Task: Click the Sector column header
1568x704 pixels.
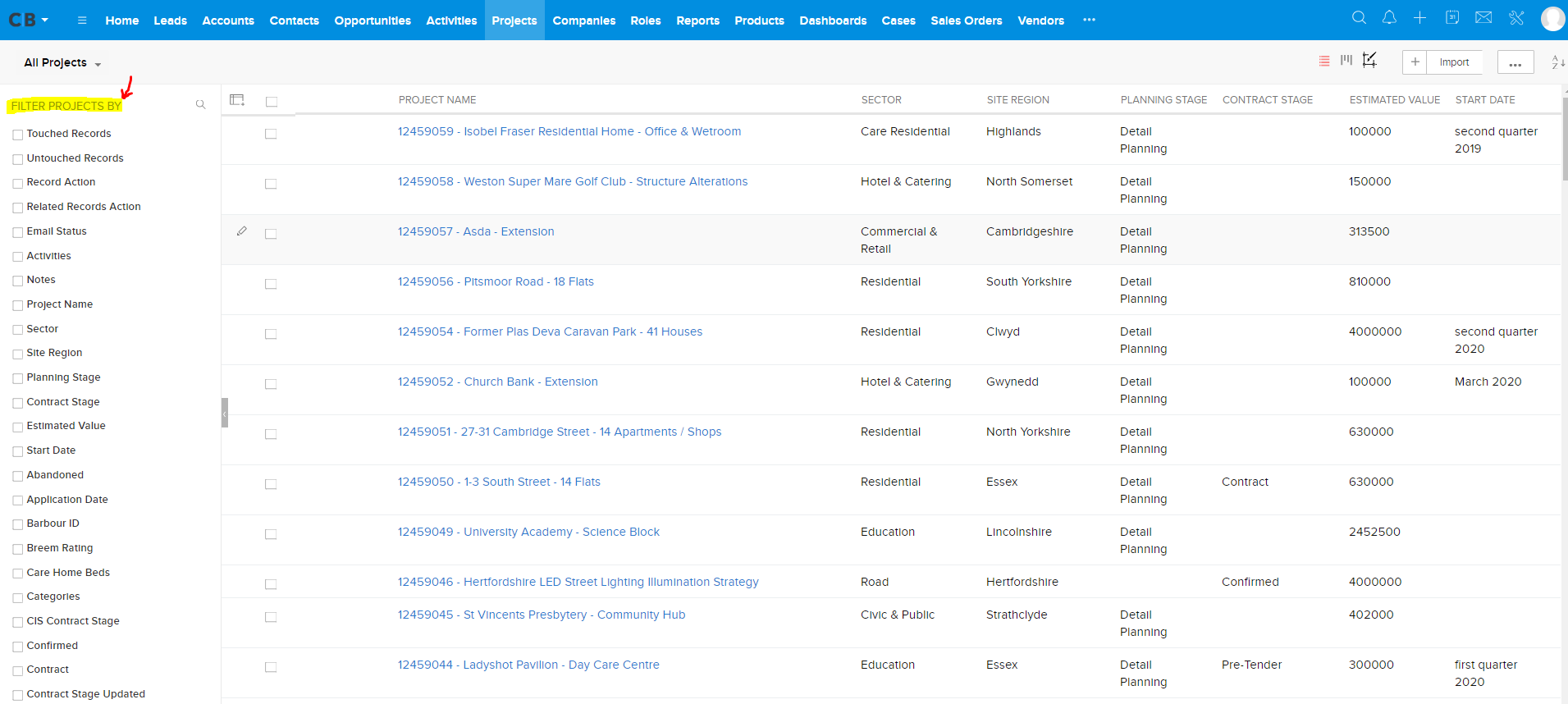Action: coord(881,100)
